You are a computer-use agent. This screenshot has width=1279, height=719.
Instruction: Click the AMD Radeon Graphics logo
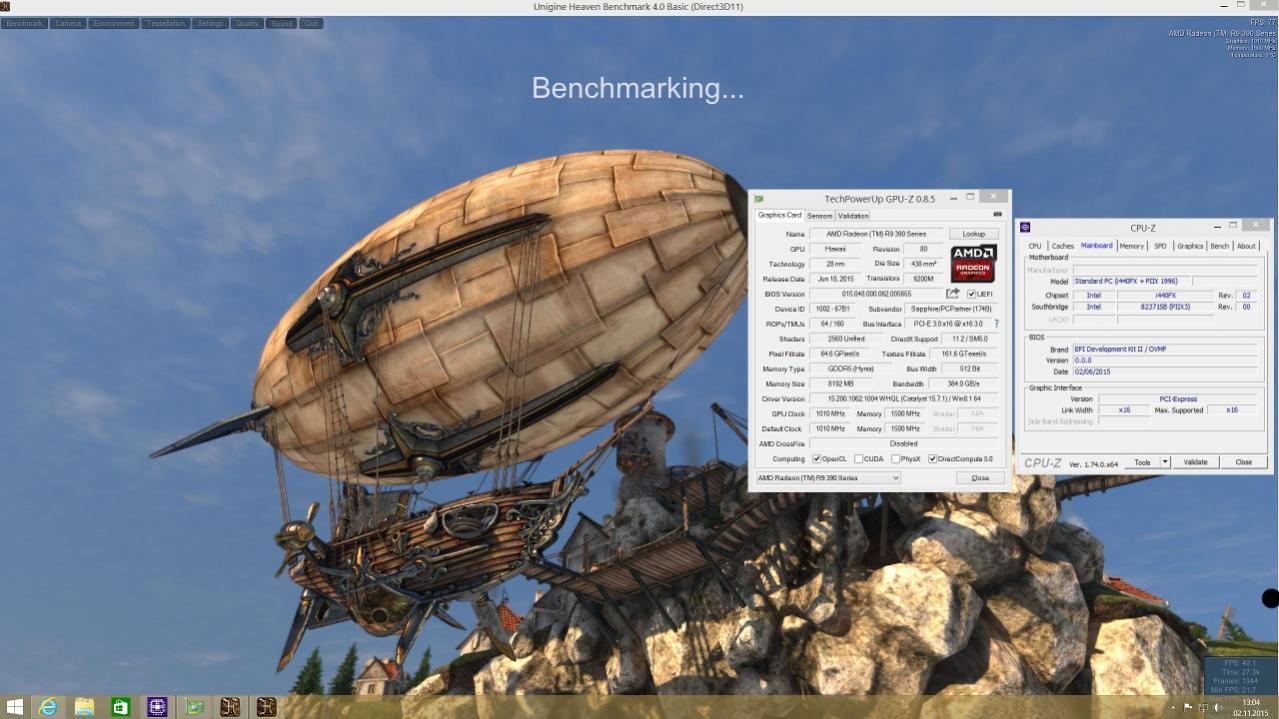973,263
